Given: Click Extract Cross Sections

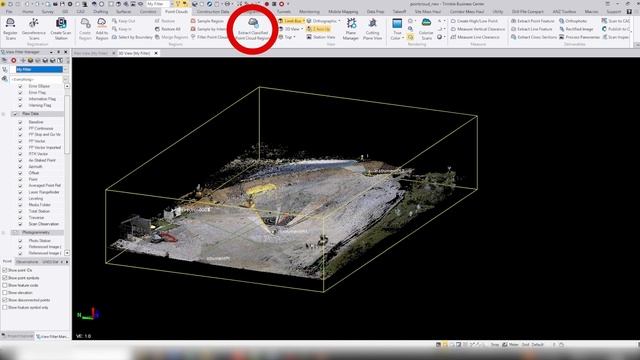Looking at the screenshot, I should pos(533,37).
